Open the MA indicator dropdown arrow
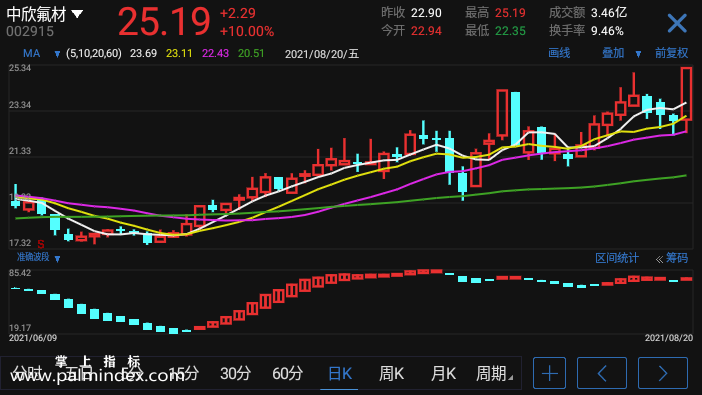Viewport: 702px width, 395px height. point(57,54)
